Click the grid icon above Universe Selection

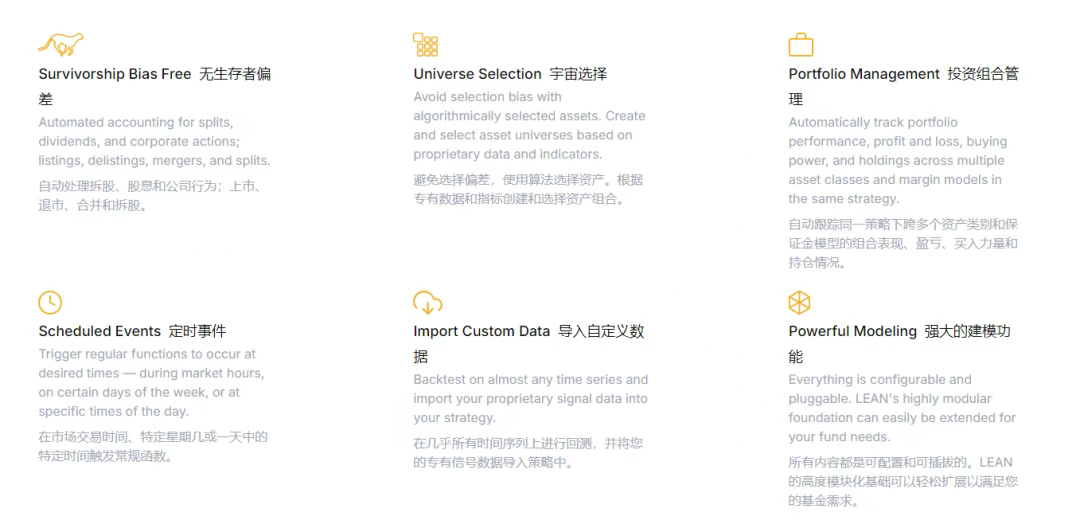point(426,44)
